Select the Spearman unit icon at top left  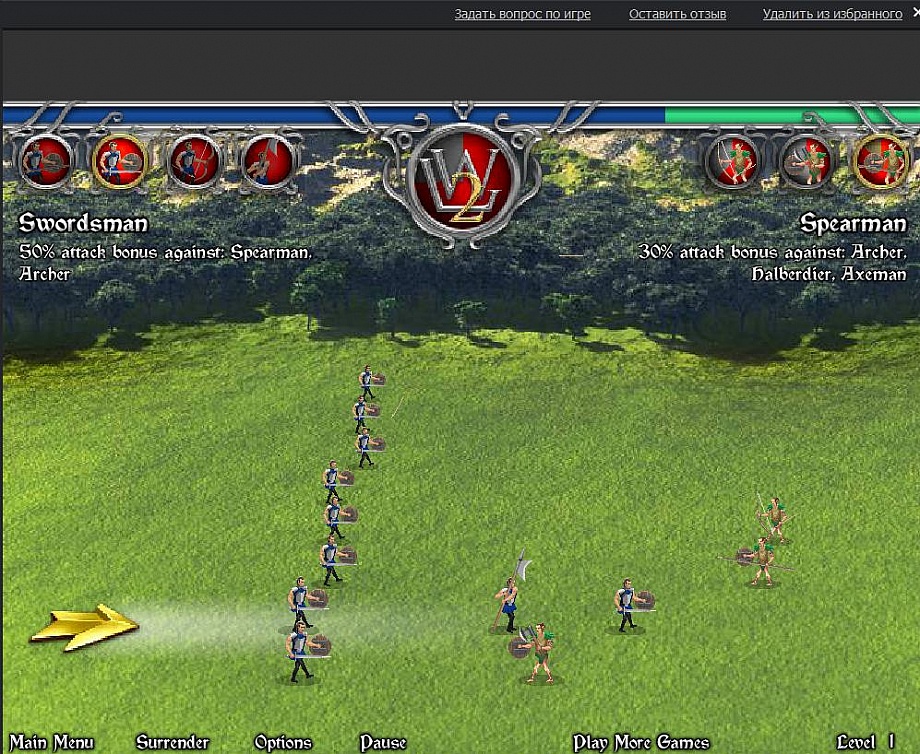(x=46, y=162)
